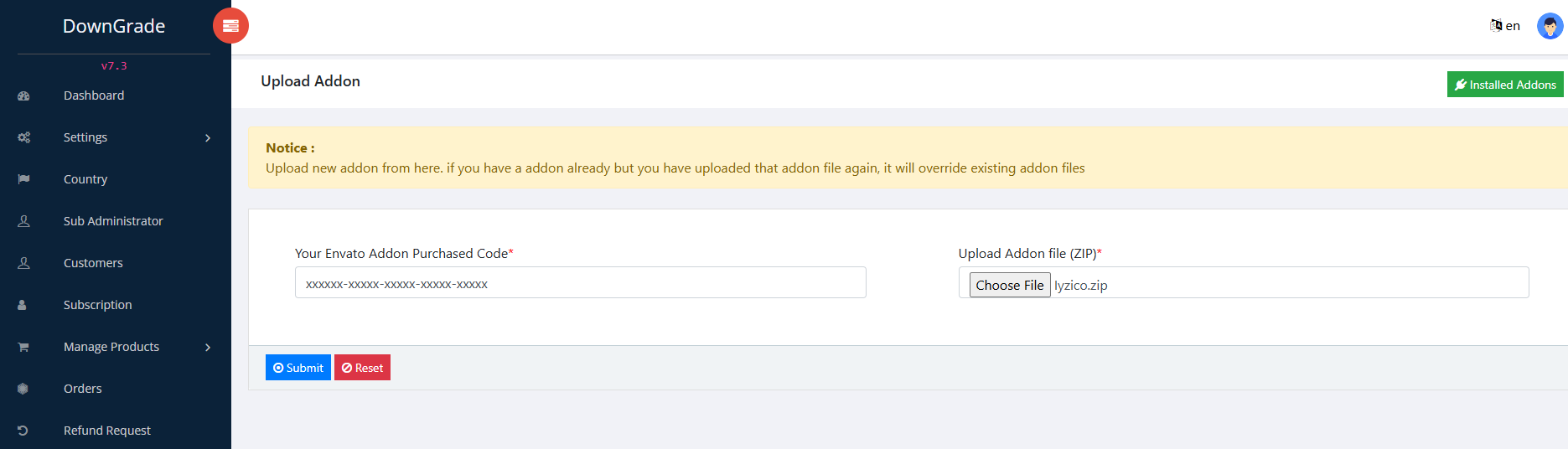Screen dimensions: 1568x449
Task: Open the Installed Addons page
Action: pos(1505,85)
